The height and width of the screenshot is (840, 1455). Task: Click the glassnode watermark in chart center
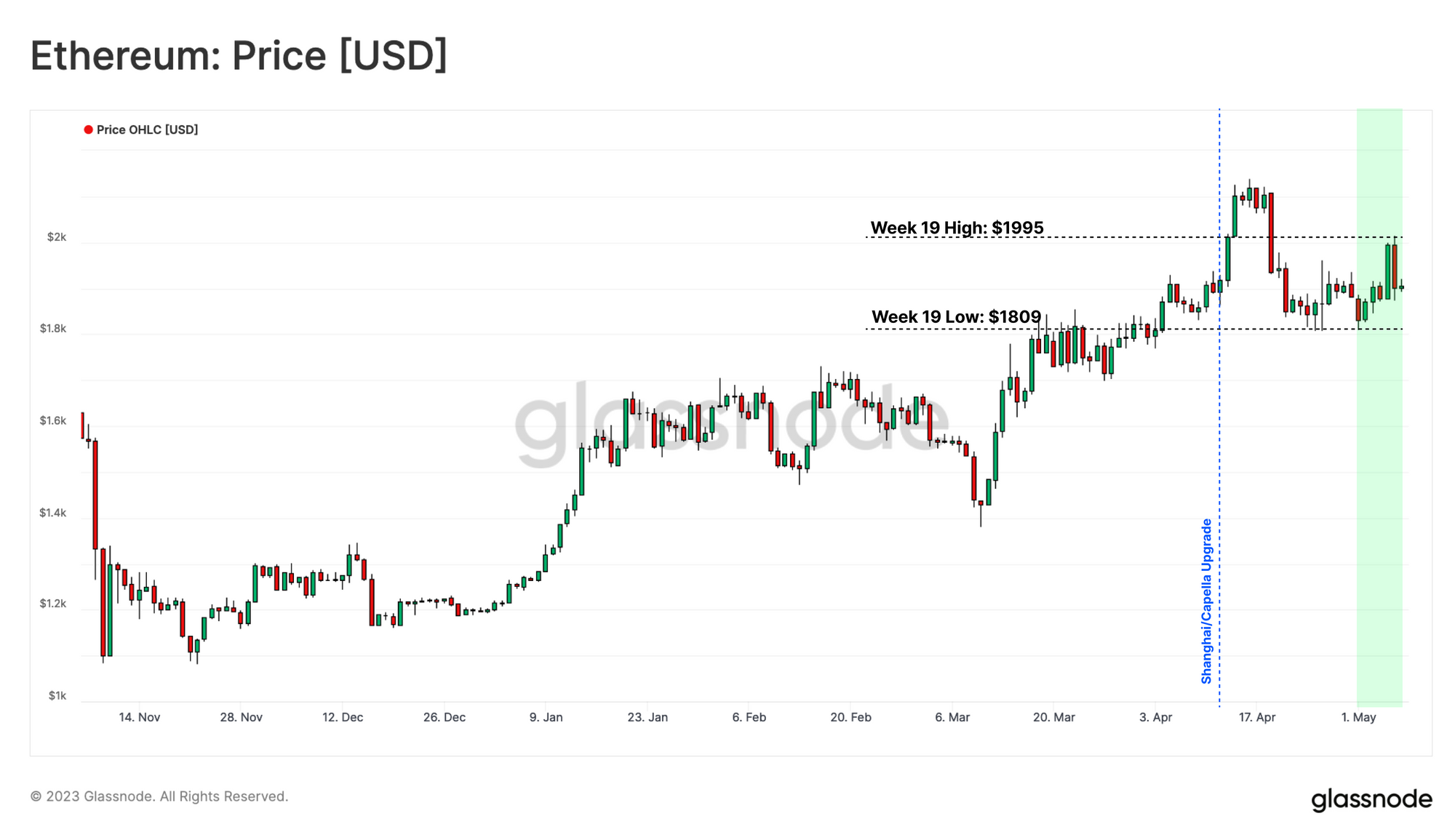tap(731, 424)
